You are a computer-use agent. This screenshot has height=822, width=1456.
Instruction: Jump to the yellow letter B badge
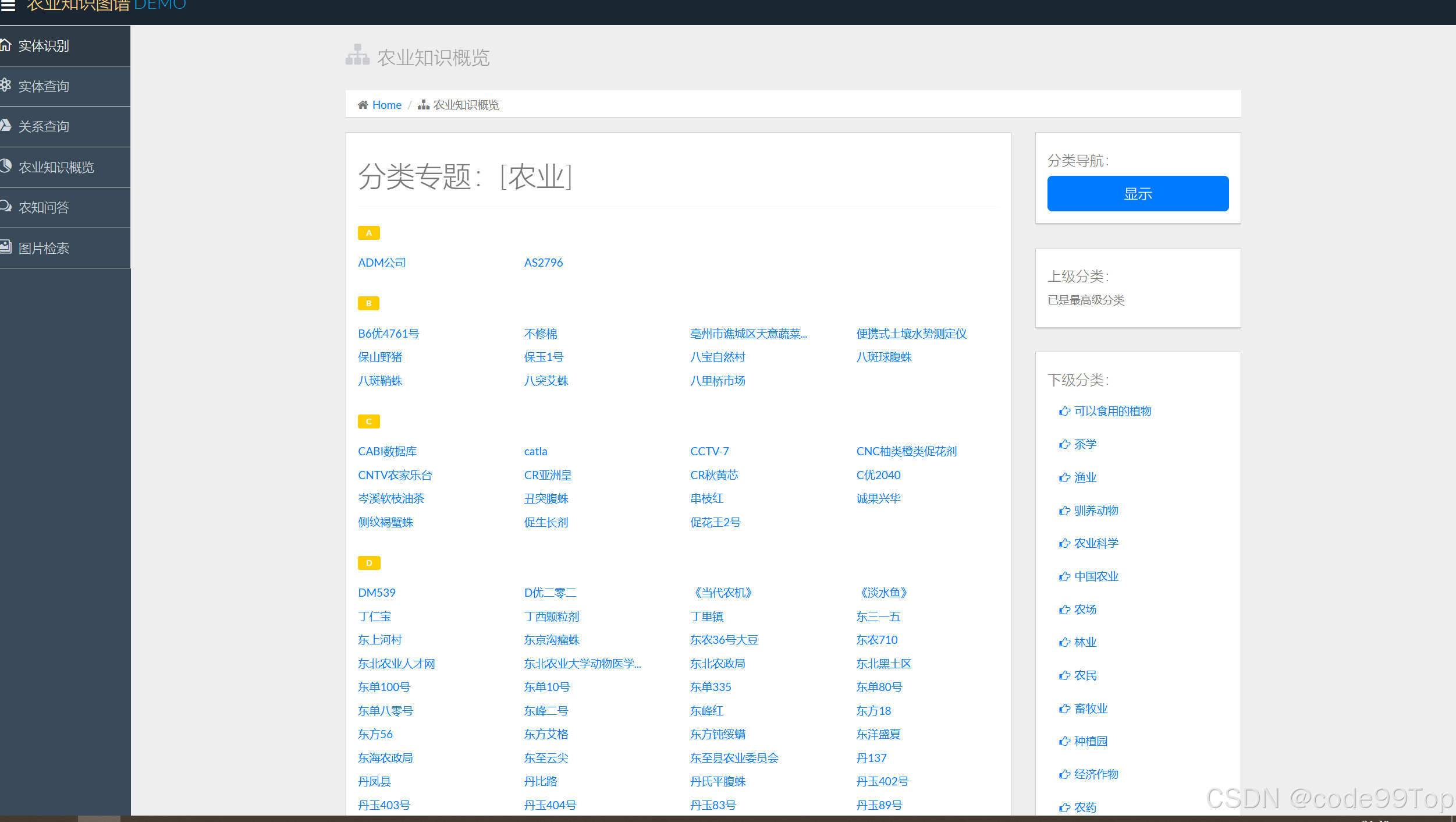tap(368, 303)
